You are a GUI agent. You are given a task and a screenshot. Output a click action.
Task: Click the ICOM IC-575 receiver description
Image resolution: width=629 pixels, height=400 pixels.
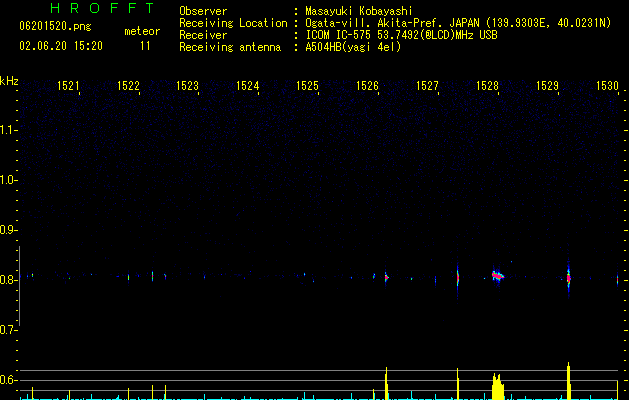point(401,35)
